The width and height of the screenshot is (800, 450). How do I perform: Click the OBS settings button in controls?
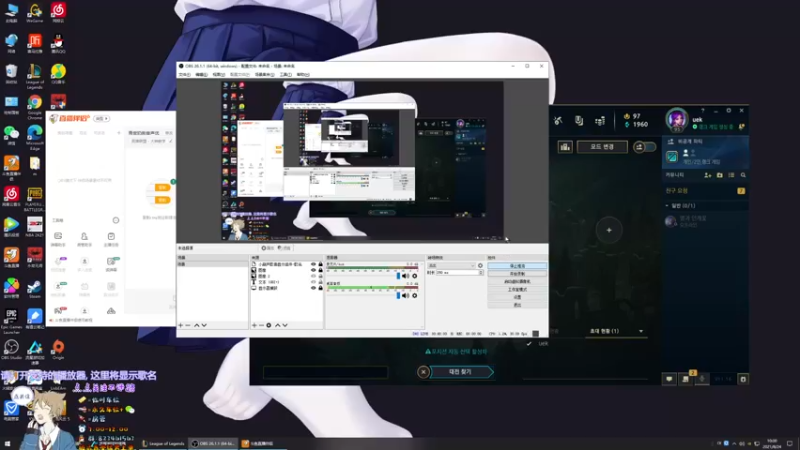click(517, 297)
